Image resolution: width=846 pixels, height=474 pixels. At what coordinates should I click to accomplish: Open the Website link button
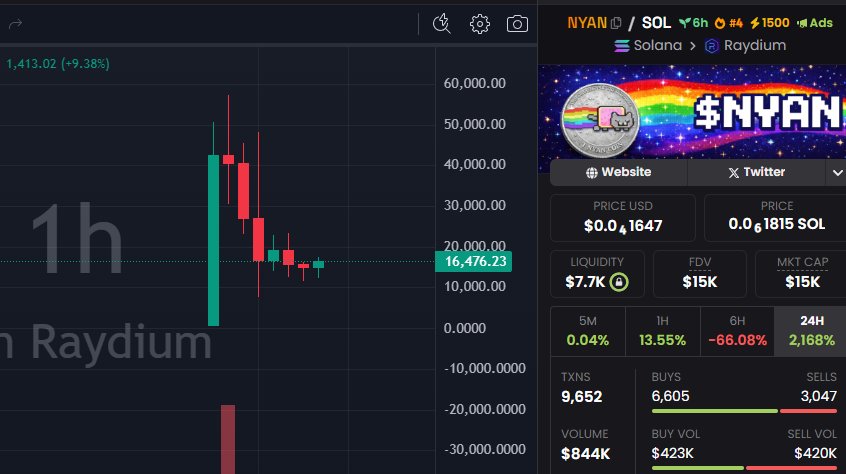[618, 172]
